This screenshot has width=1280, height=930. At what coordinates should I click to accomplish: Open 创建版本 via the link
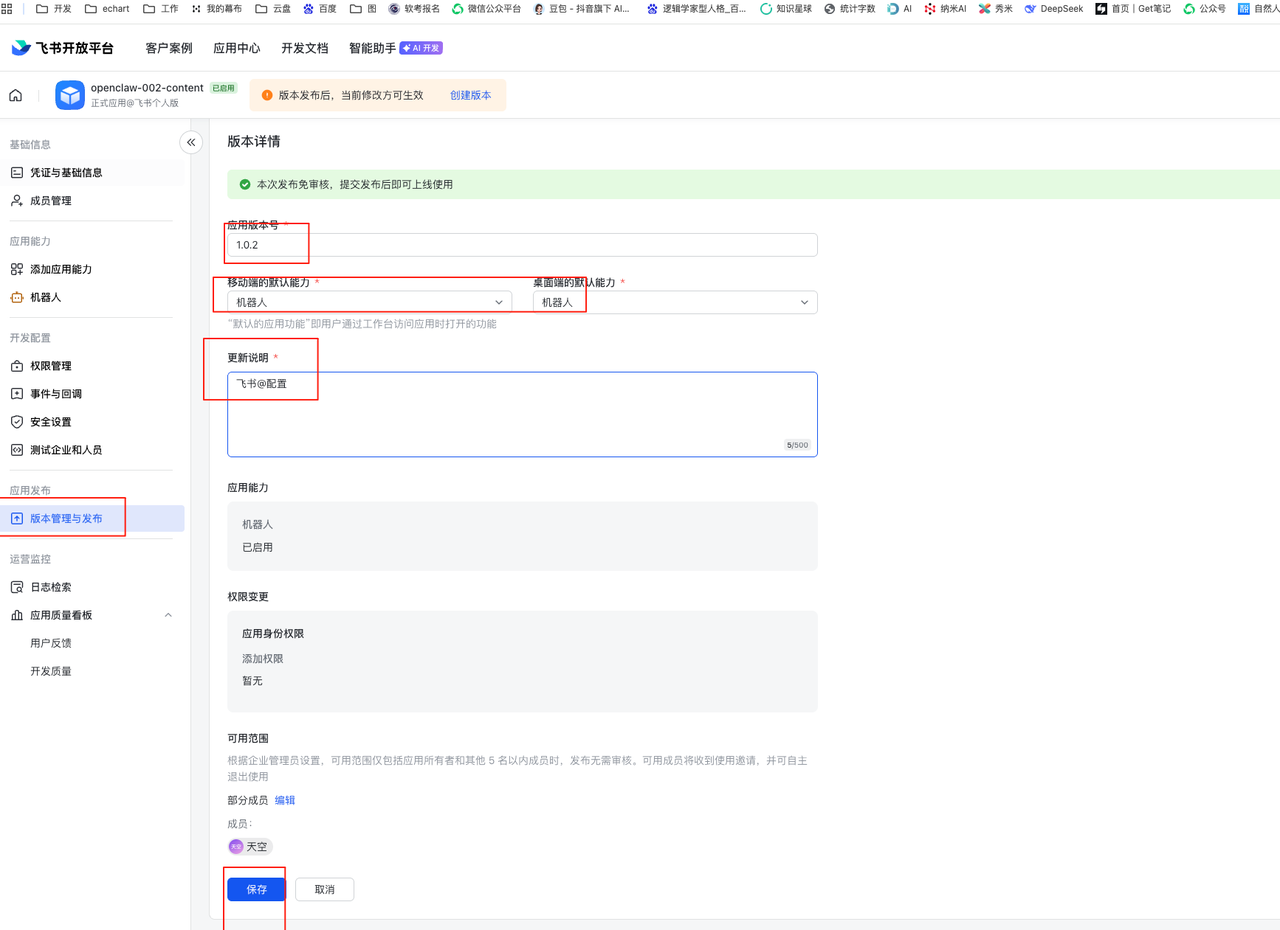[471, 95]
